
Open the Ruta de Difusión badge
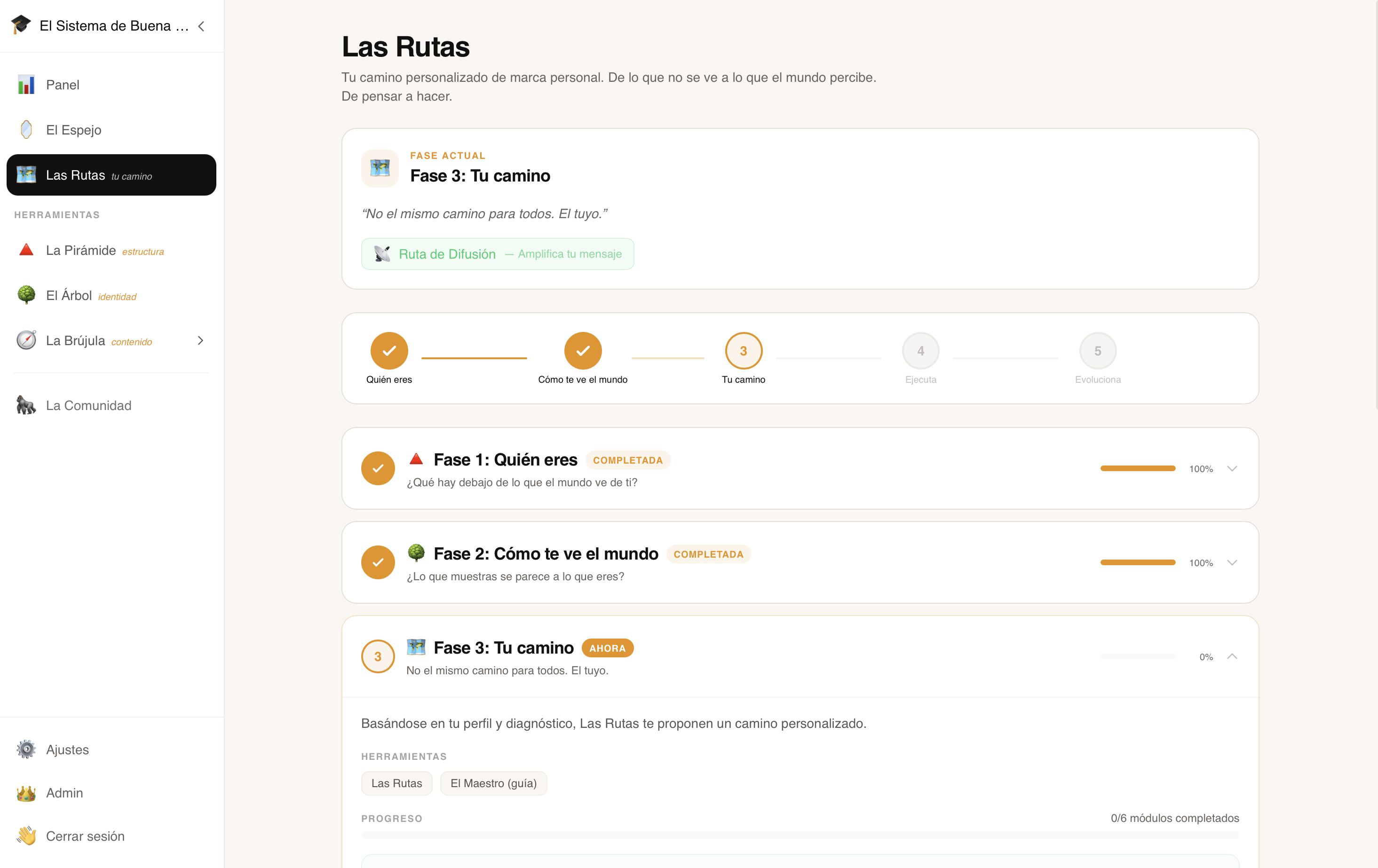[x=497, y=254]
